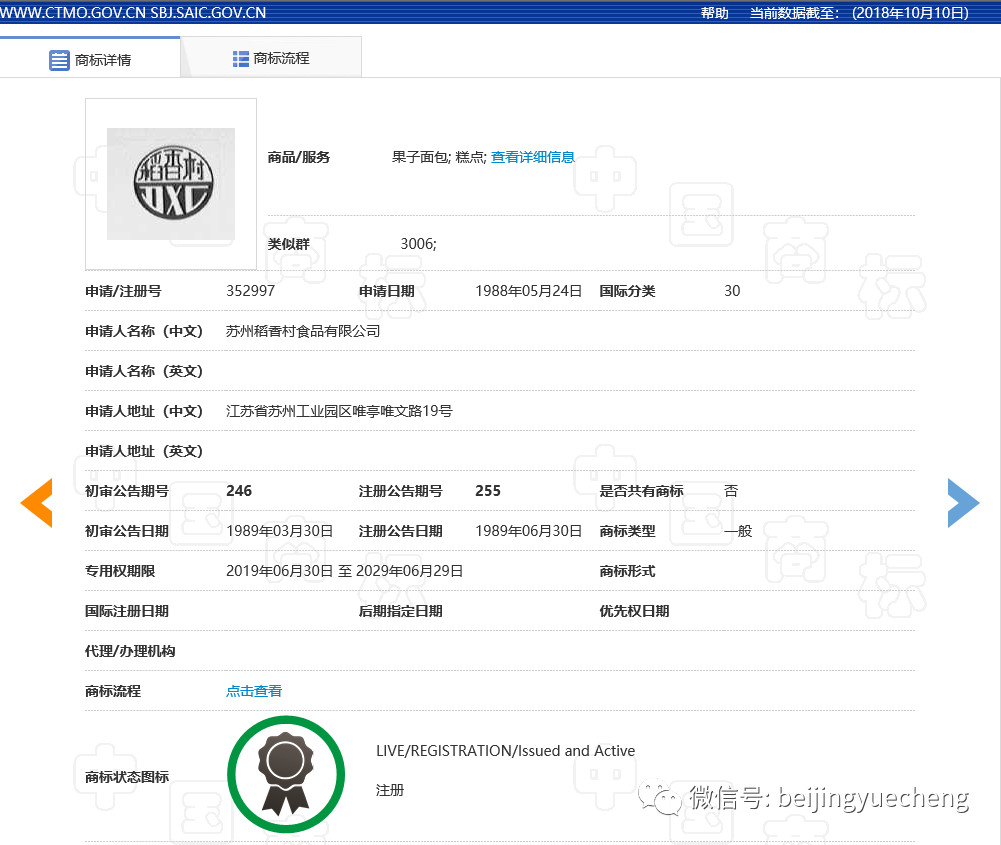
Task: Click registration announcement number 255
Action: tap(488, 491)
